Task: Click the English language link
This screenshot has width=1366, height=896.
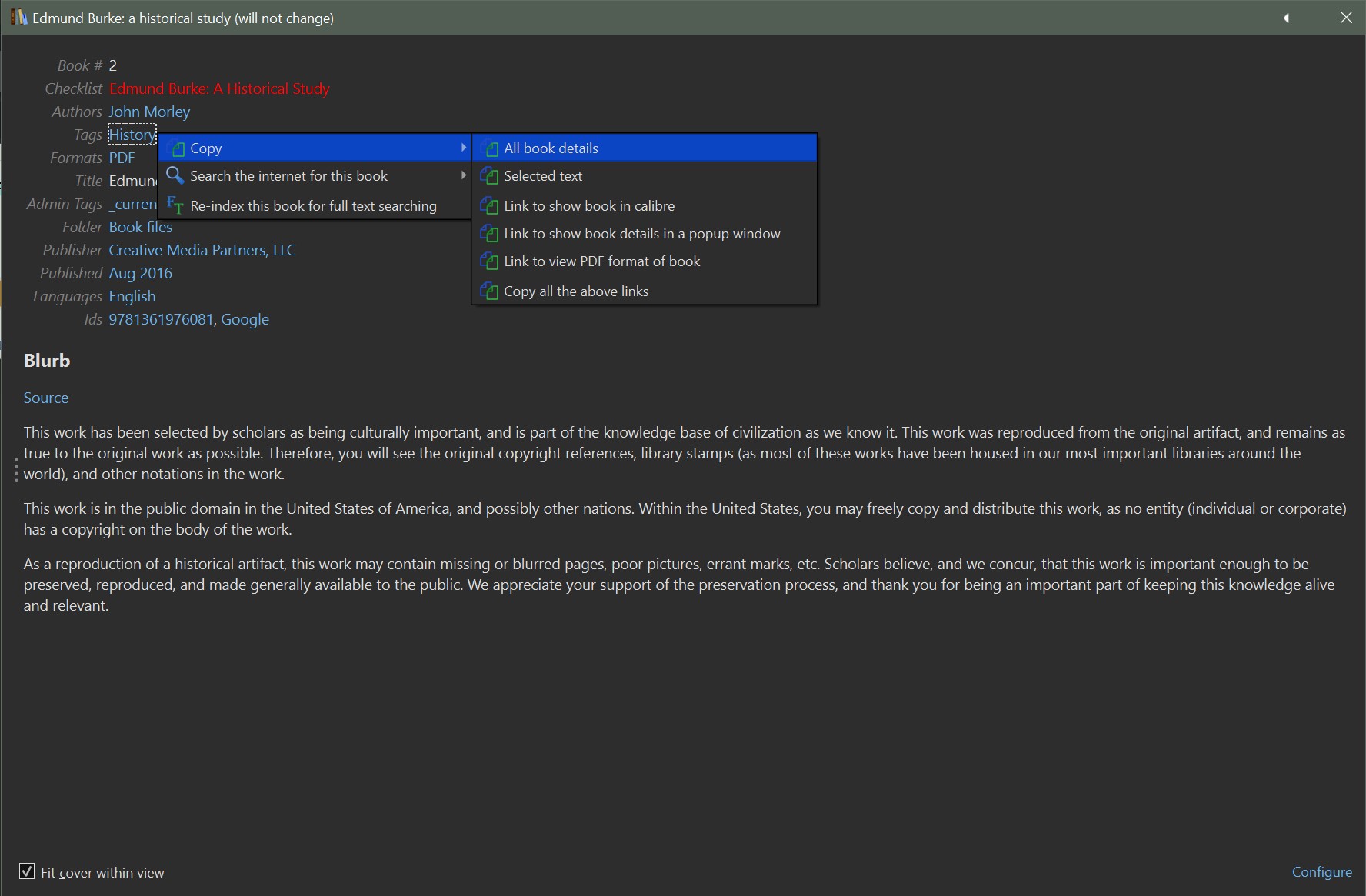Action: [132, 296]
